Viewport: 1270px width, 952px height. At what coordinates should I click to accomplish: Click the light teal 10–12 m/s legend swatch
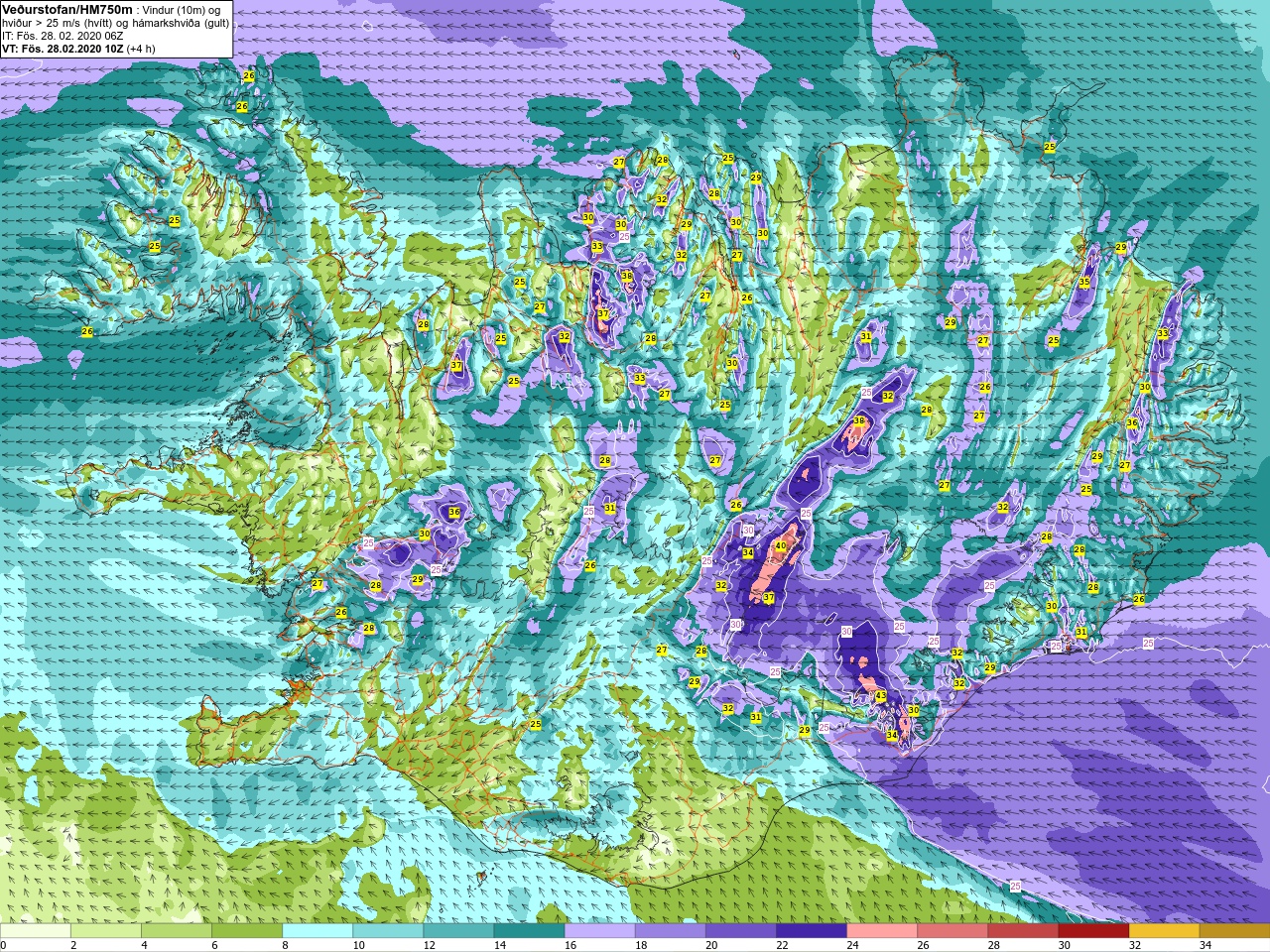coord(388,931)
